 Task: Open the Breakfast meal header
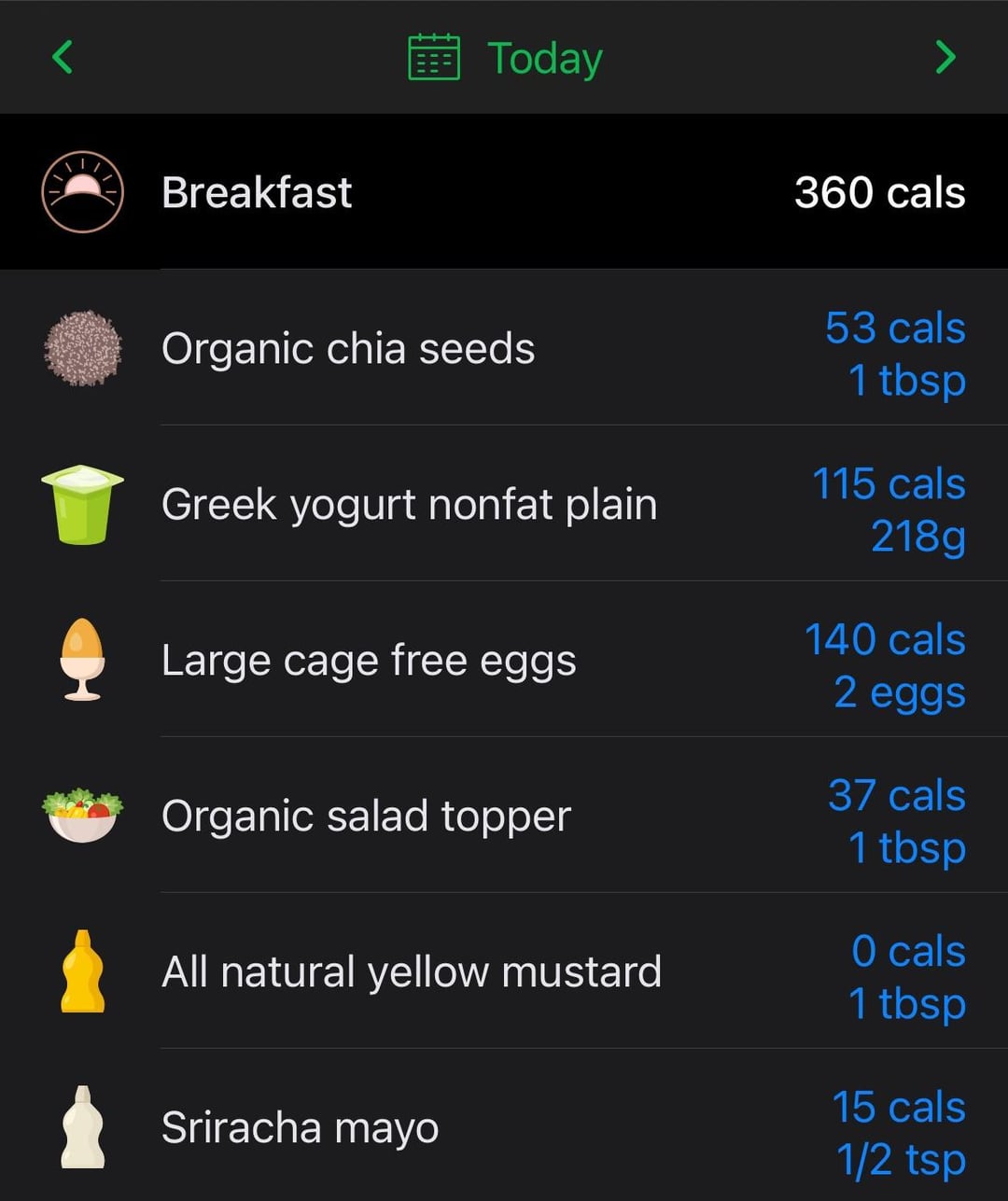[x=504, y=191]
